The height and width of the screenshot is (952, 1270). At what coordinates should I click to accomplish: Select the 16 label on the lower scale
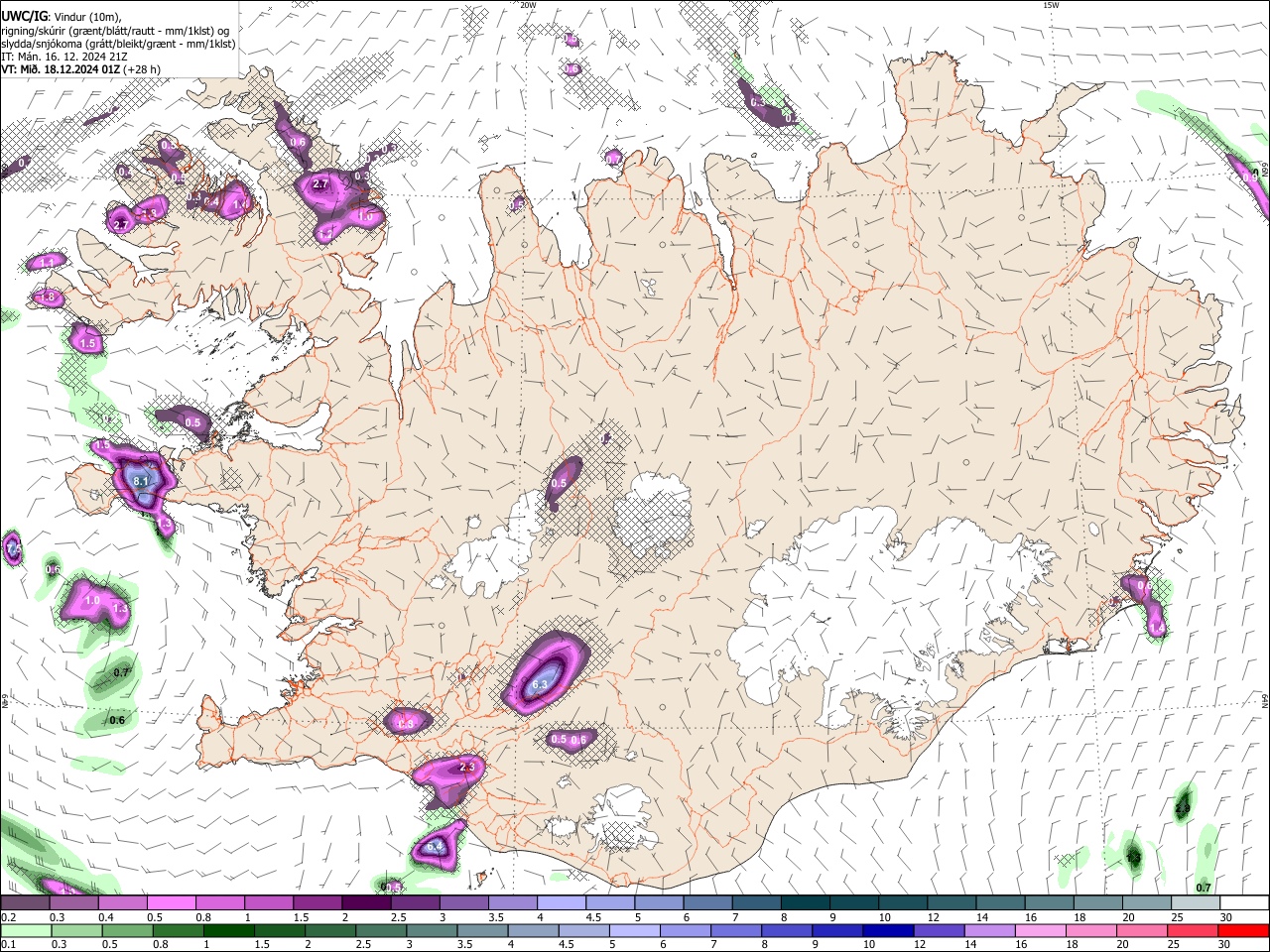[1020, 945]
